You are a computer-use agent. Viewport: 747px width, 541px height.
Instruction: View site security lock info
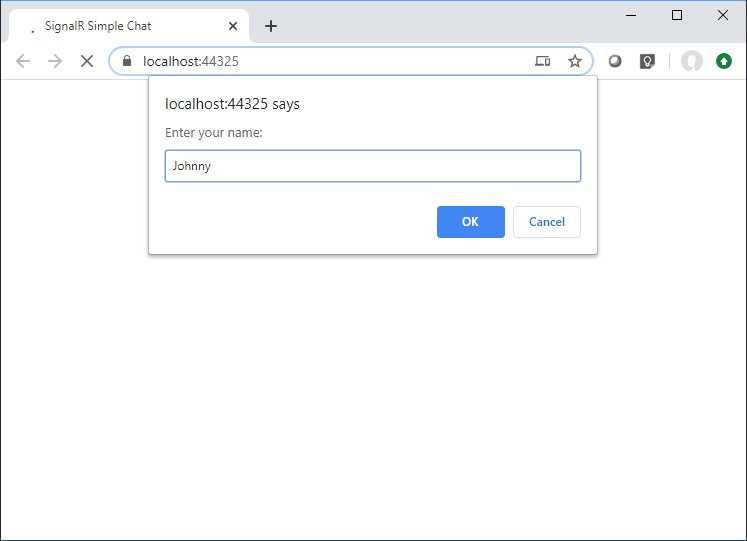click(x=127, y=60)
